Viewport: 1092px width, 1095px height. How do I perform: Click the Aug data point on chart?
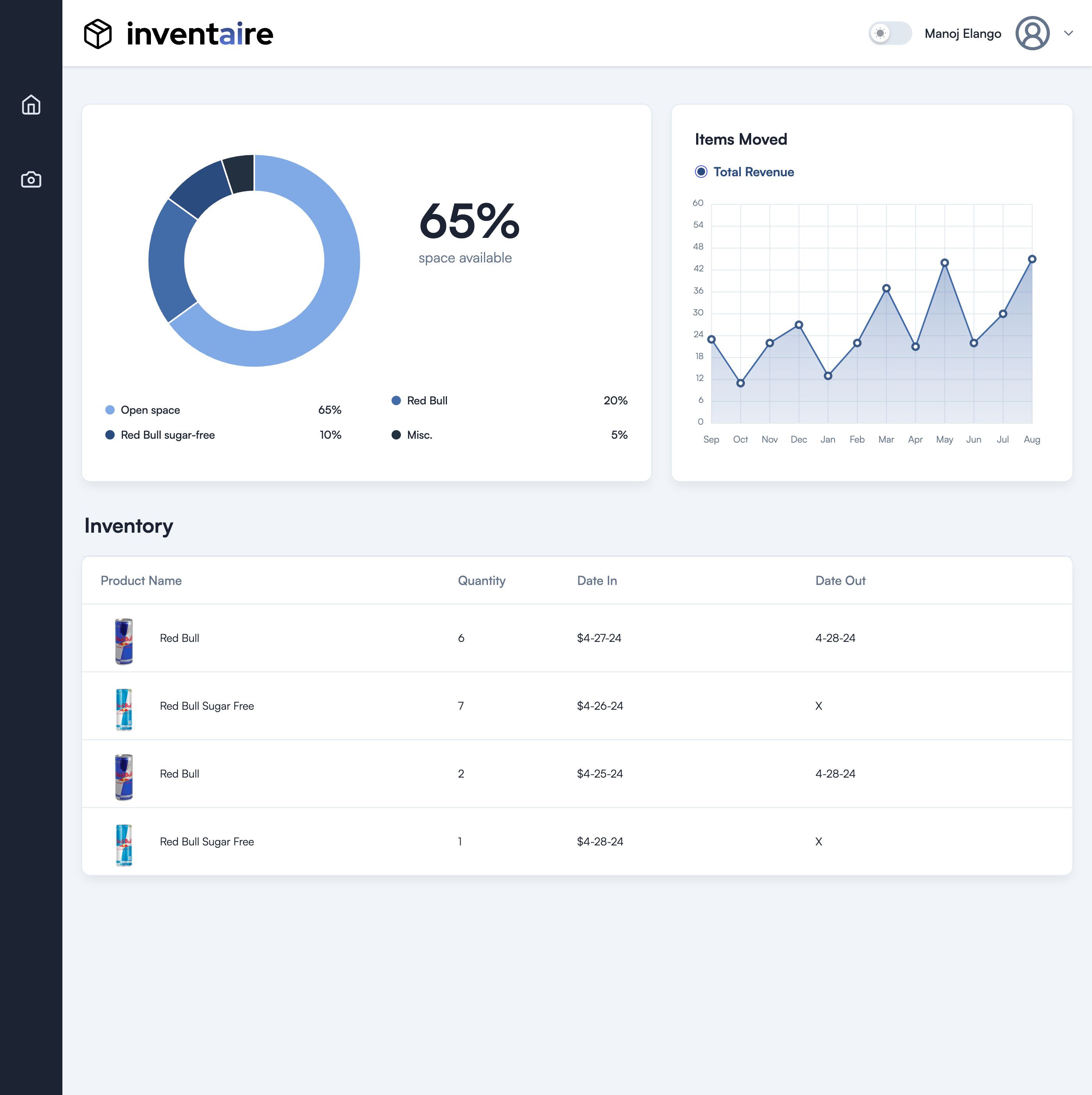1032,259
